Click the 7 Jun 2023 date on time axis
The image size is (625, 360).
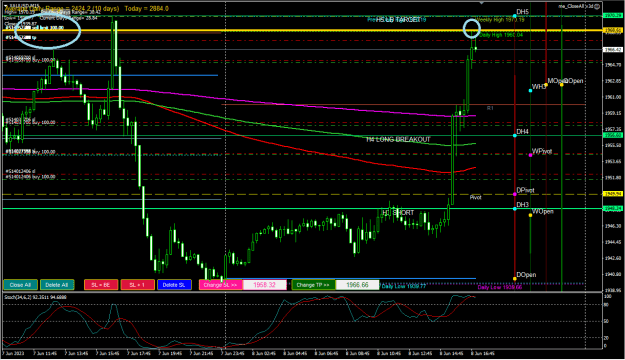coord(13,353)
